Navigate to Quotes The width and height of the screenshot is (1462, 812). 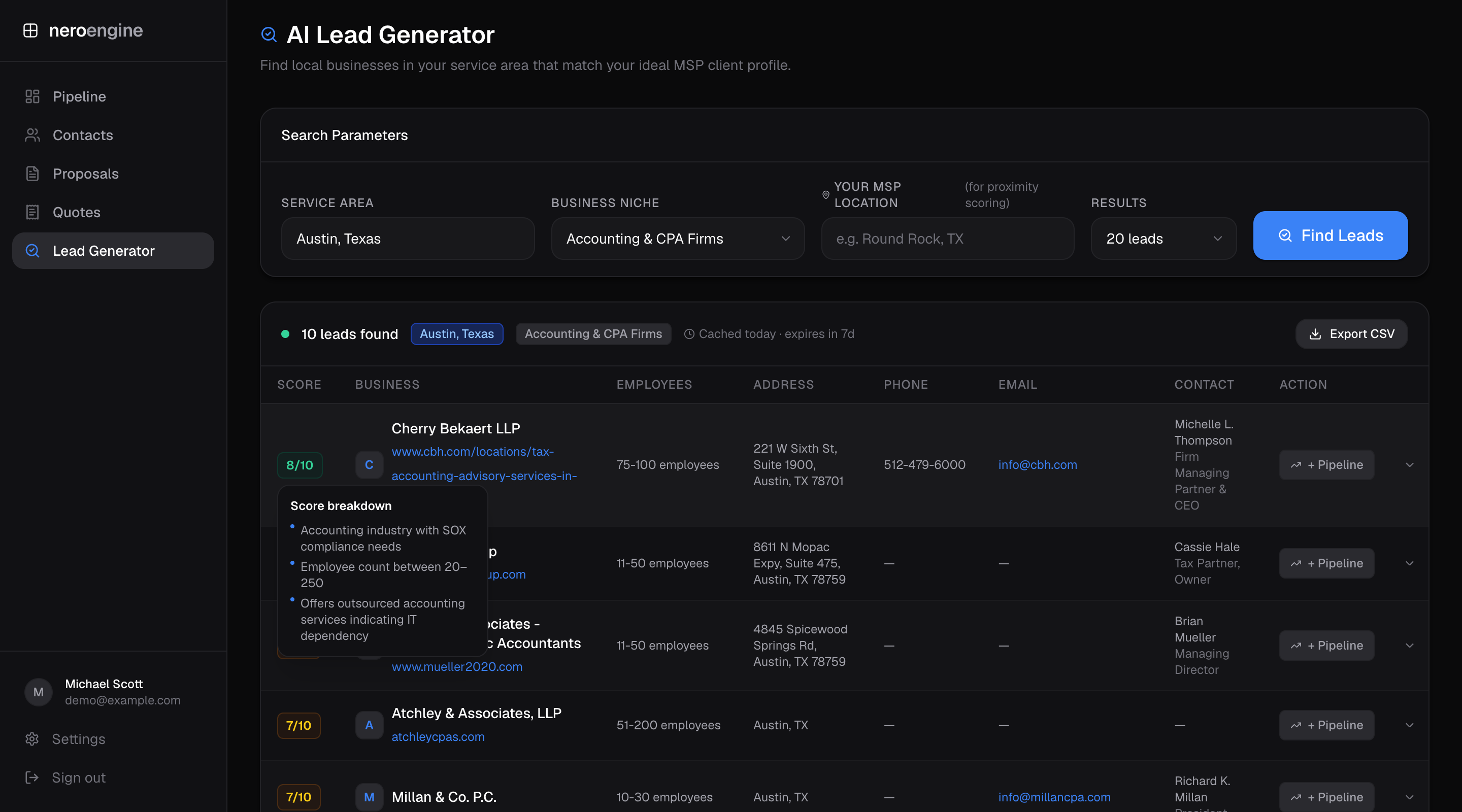[113, 212]
